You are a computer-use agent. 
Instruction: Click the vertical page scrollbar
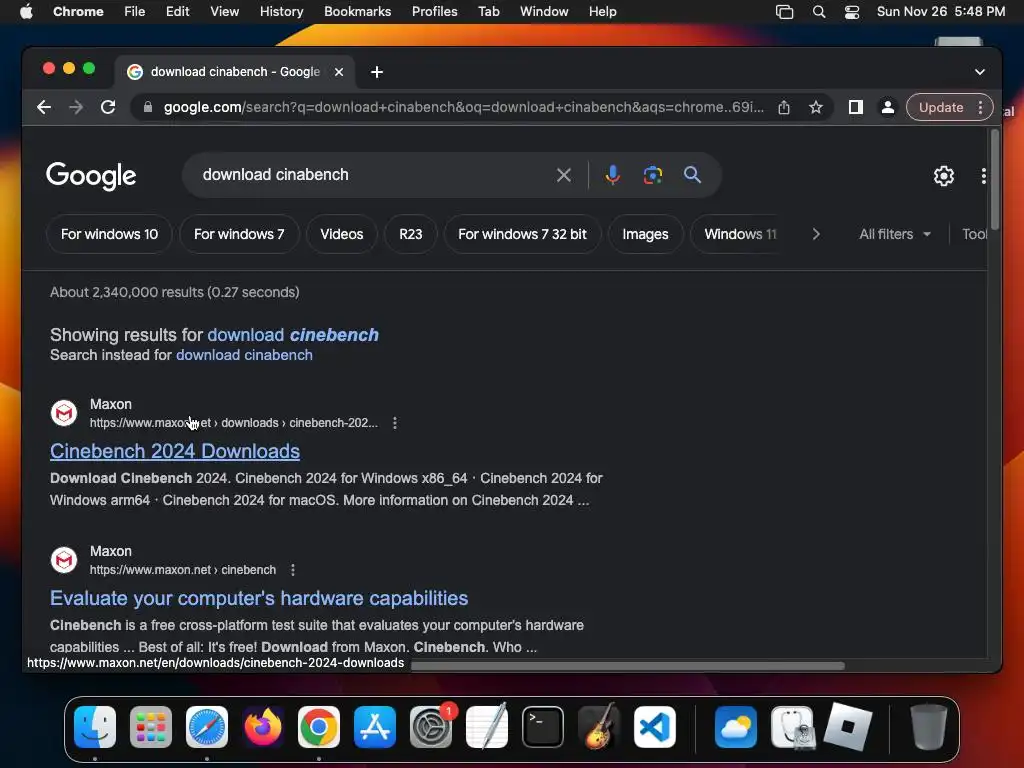pyautogui.click(x=995, y=180)
